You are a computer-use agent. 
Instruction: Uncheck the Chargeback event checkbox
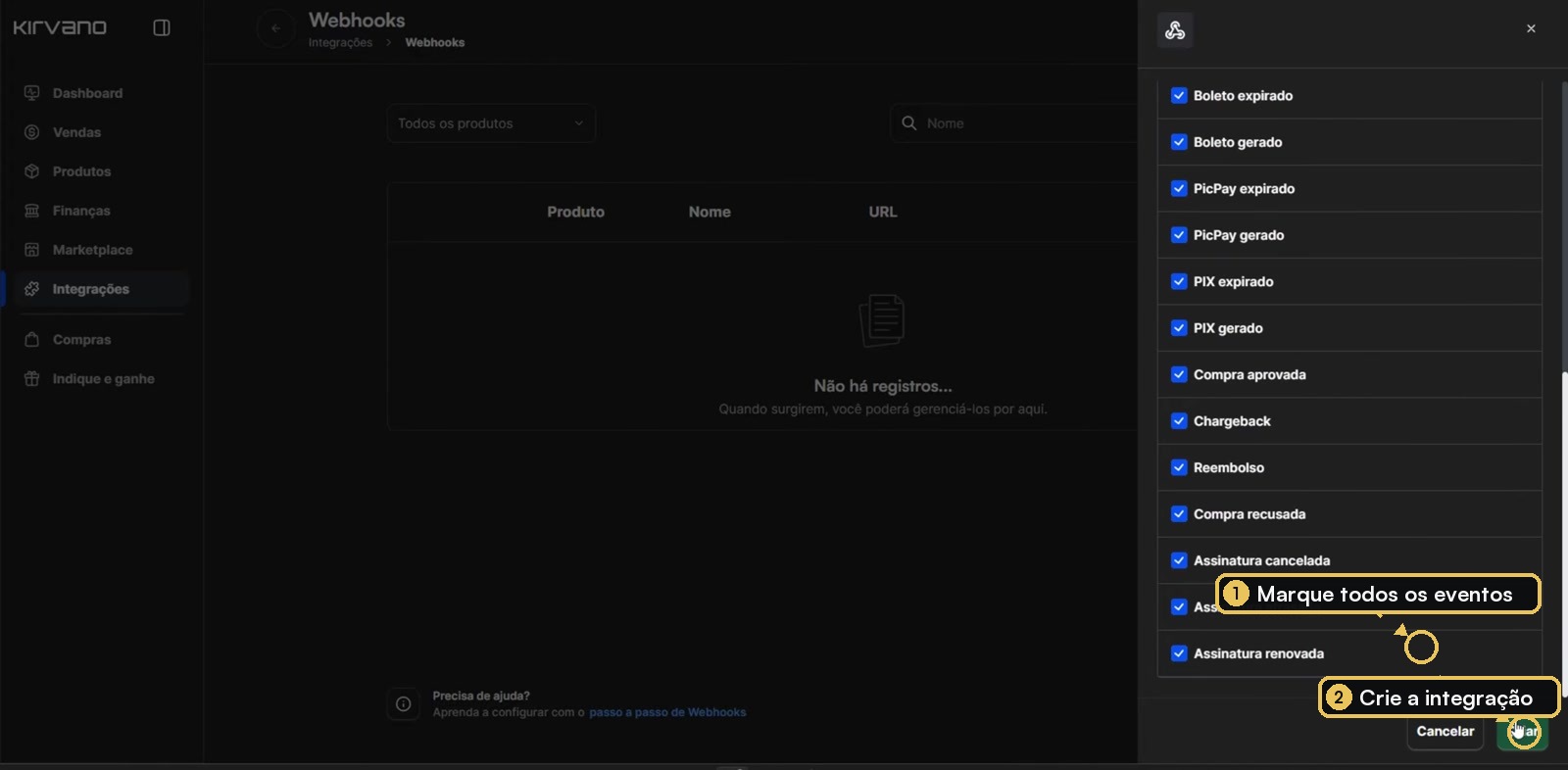tap(1179, 421)
